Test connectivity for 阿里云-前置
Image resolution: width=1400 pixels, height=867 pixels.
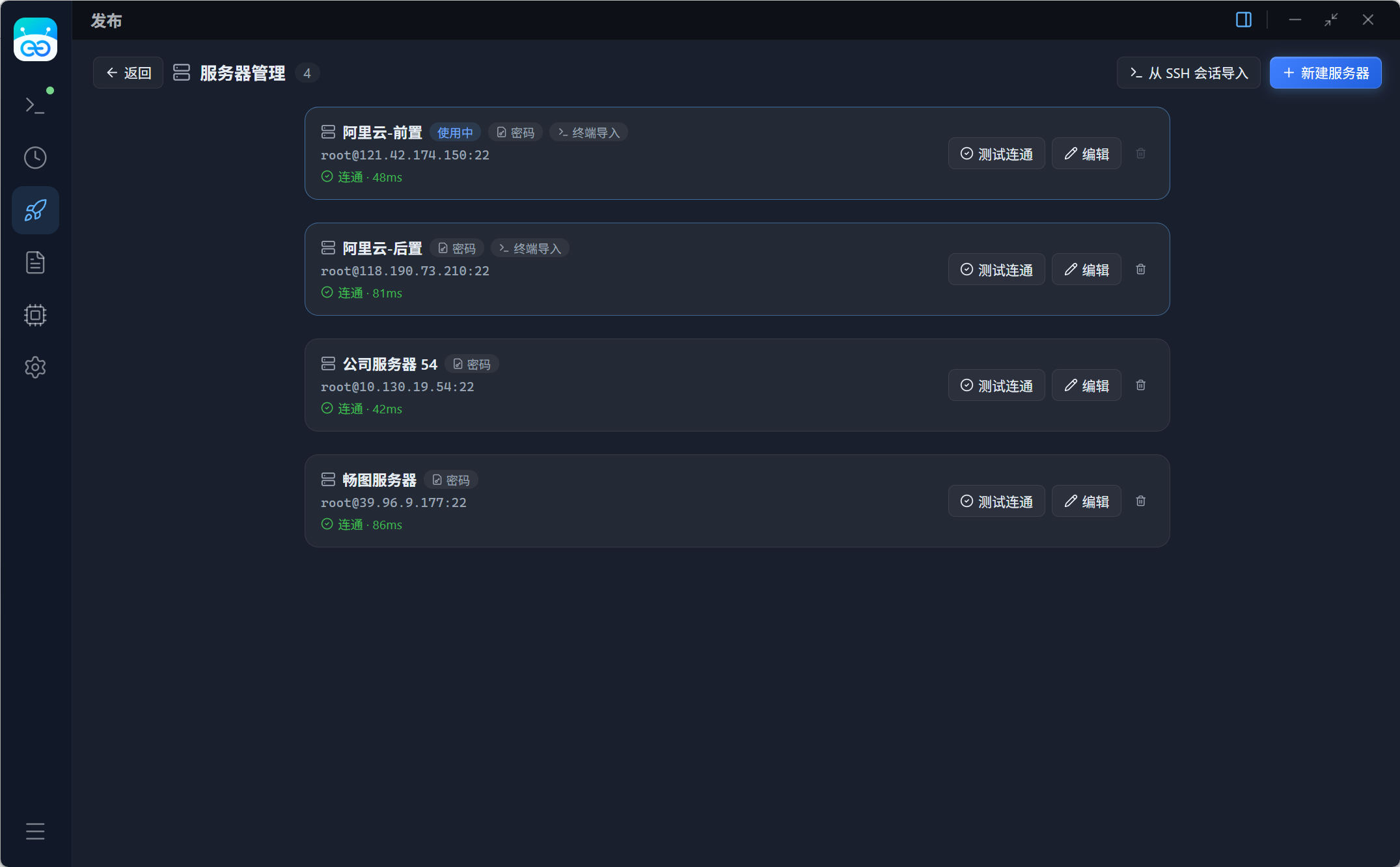coord(996,154)
